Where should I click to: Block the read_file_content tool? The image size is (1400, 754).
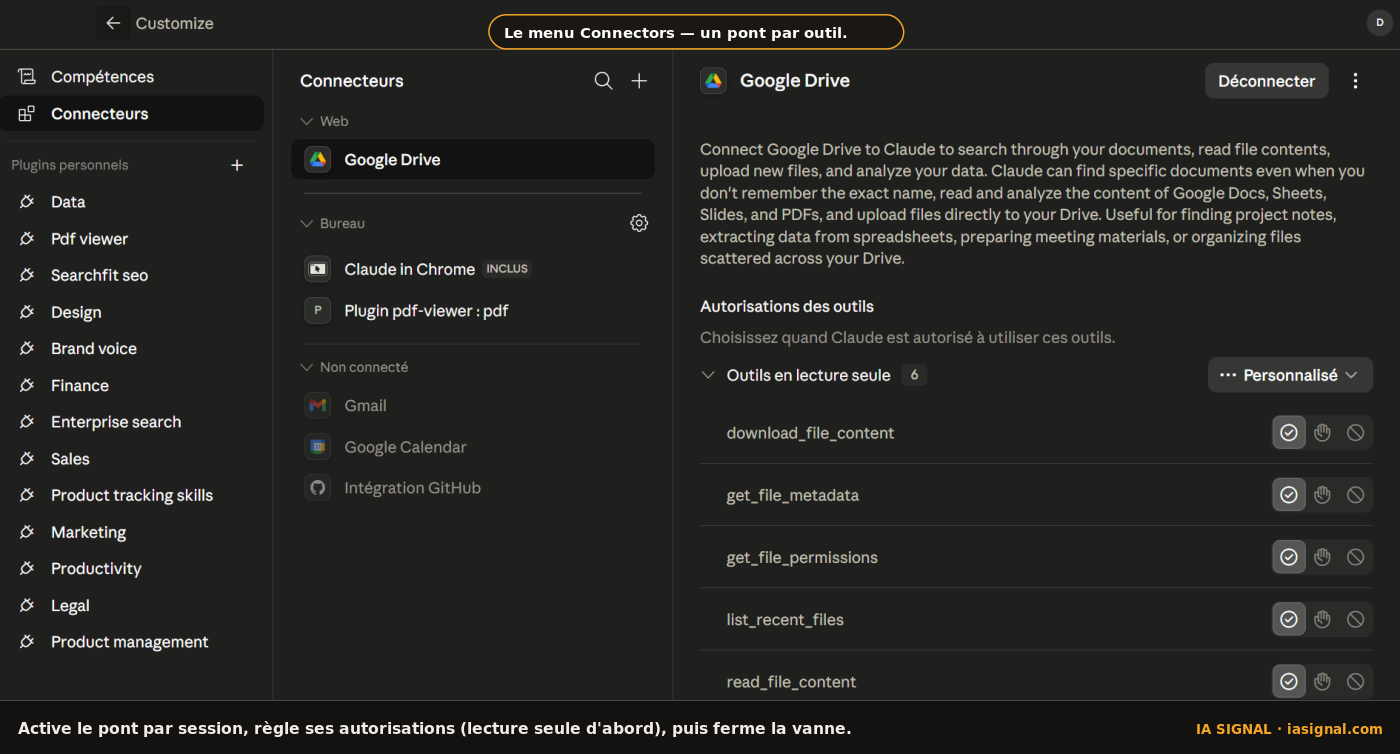pos(1355,681)
